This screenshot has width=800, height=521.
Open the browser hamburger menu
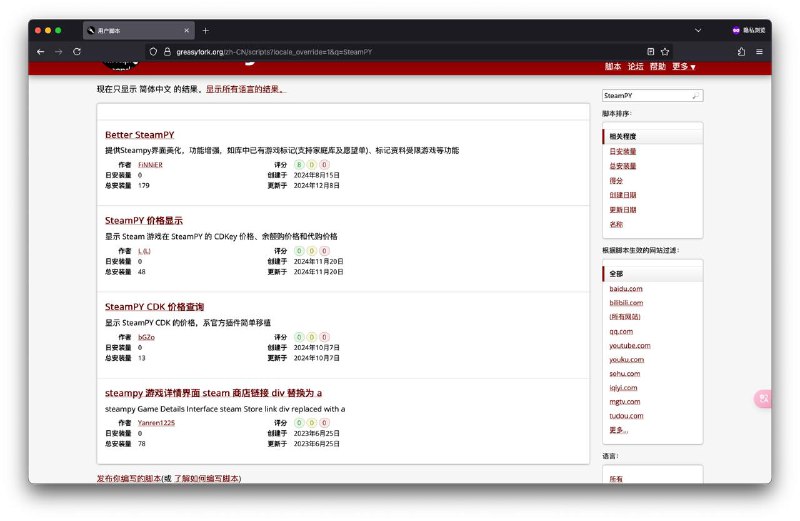coord(760,51)
